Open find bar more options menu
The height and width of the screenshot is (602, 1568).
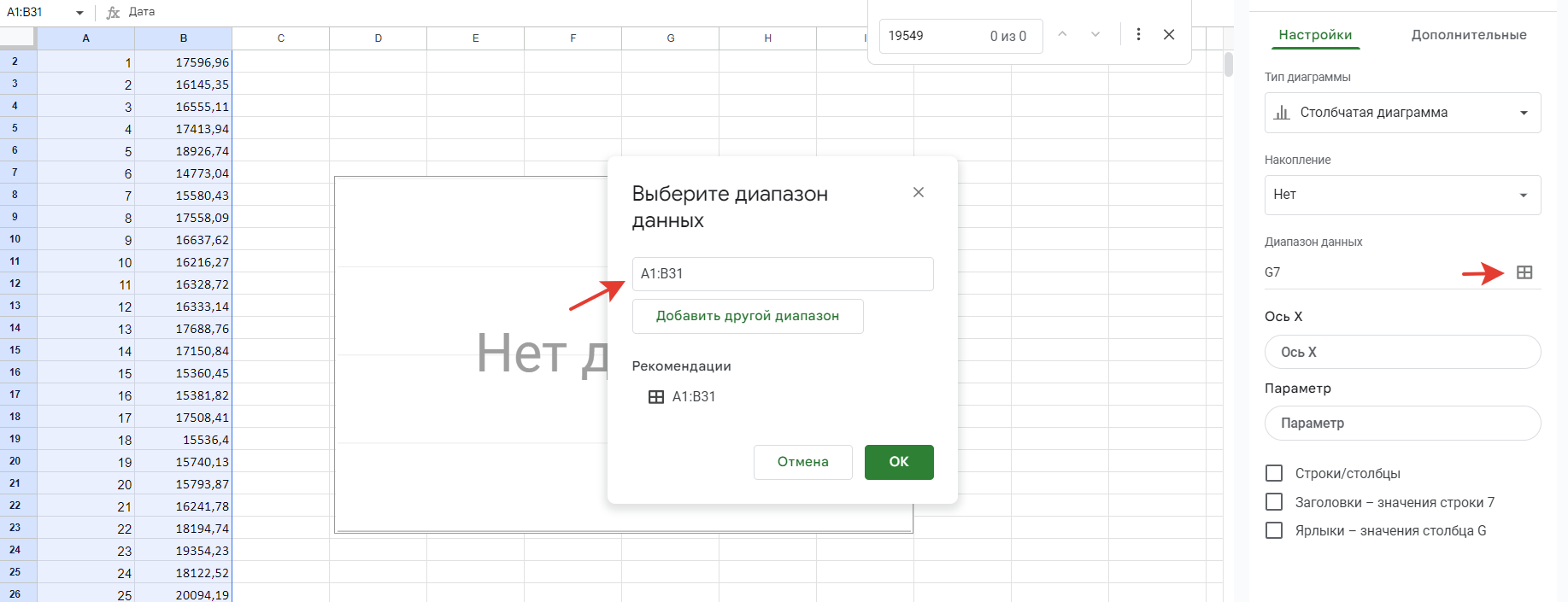(1137, 35)
